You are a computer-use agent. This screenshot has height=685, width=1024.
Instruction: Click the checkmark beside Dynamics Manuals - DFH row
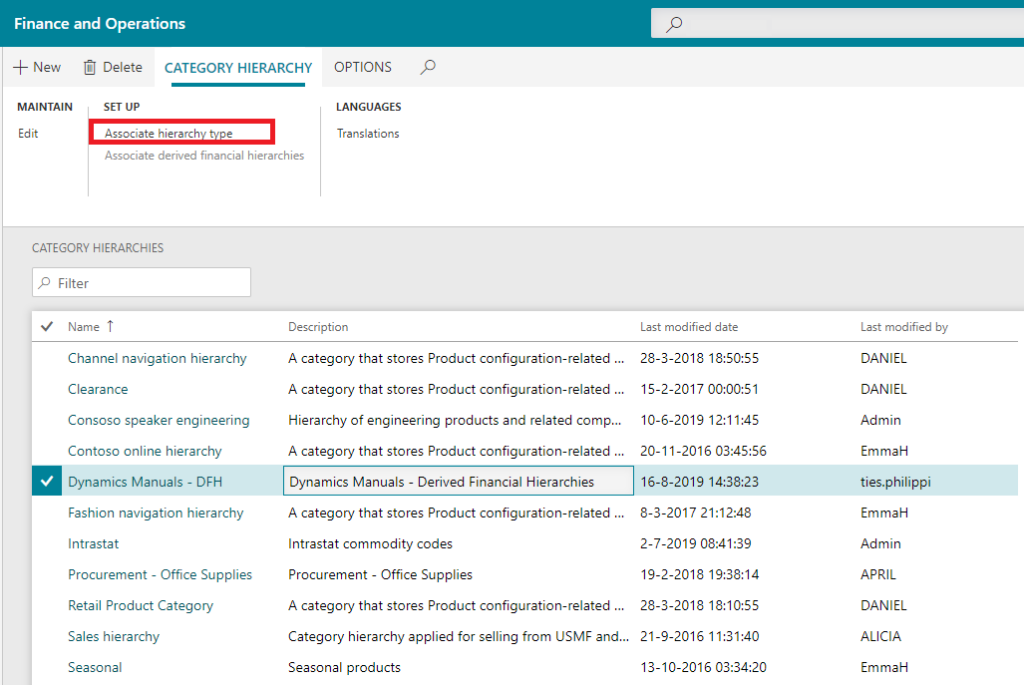point(46,481)
